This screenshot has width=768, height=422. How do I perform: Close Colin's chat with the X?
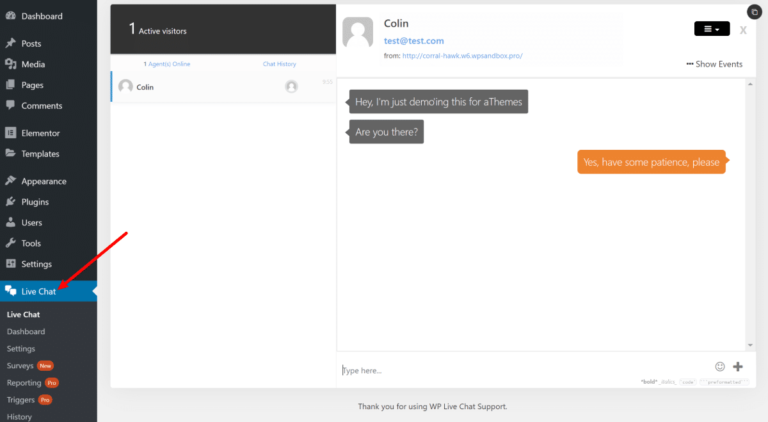coord(743,30)
